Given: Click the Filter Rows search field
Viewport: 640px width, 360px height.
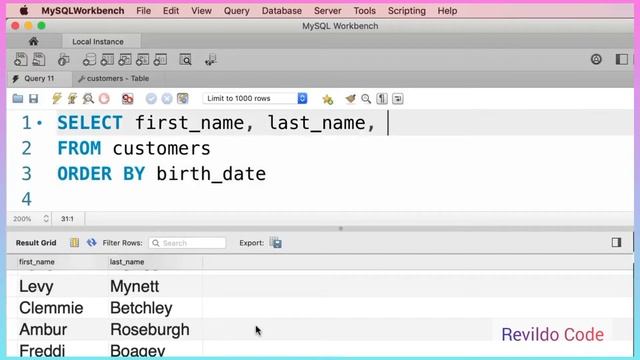Looking at the screenshot, I should pos(187,243).
